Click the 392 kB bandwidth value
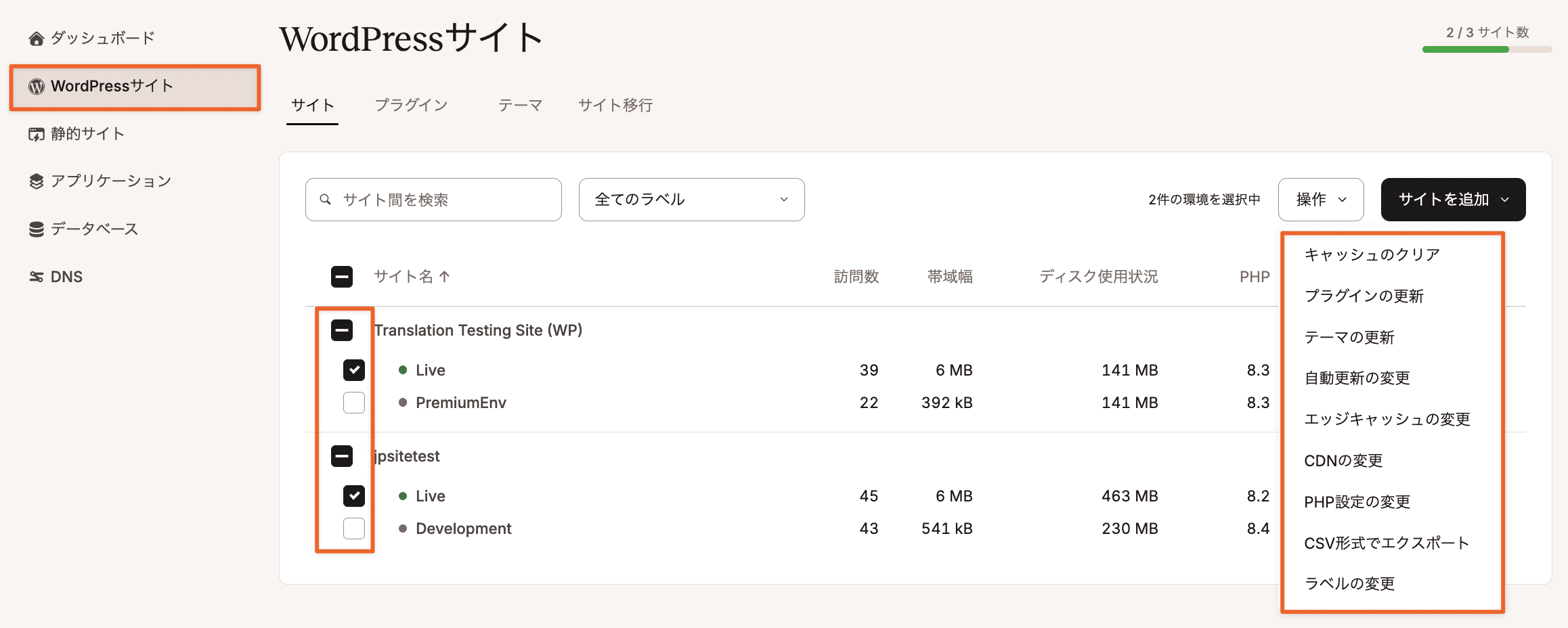Image resolution: width=1568 pixels, height=628 pixels. pyautogui.click(x=947, y=403)
